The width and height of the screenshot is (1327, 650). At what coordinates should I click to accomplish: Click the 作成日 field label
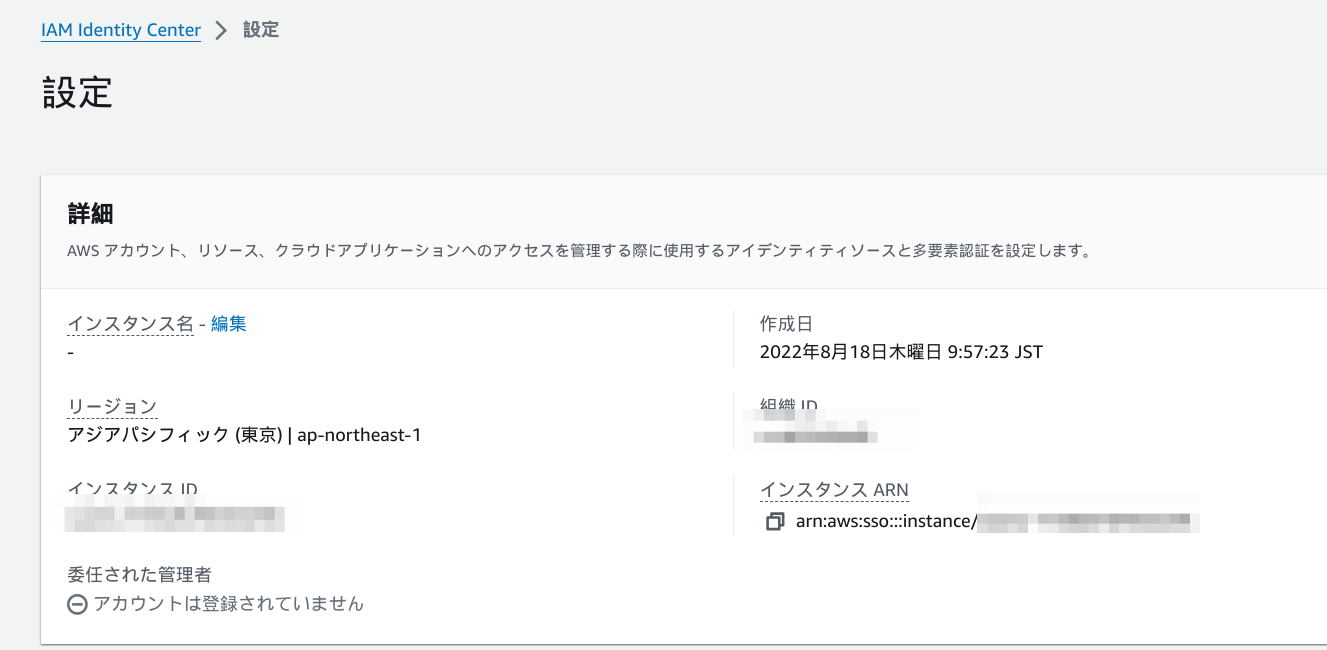click(786, 323)
